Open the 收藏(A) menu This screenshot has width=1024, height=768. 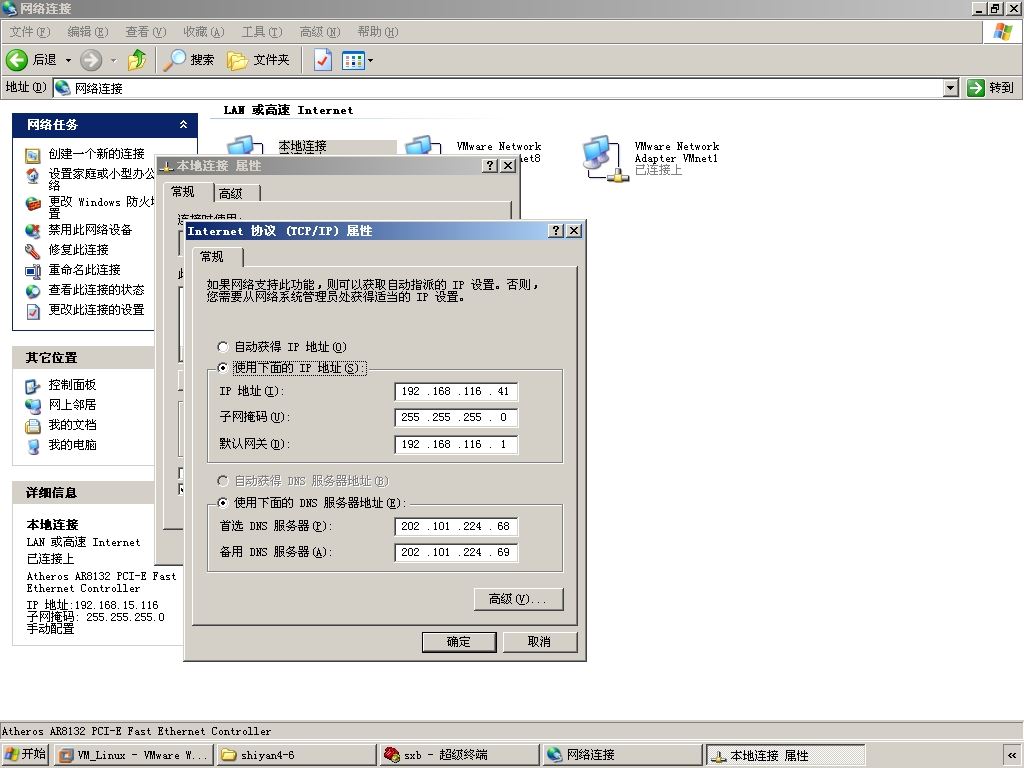pyautogui.click(x=204, y=31)
